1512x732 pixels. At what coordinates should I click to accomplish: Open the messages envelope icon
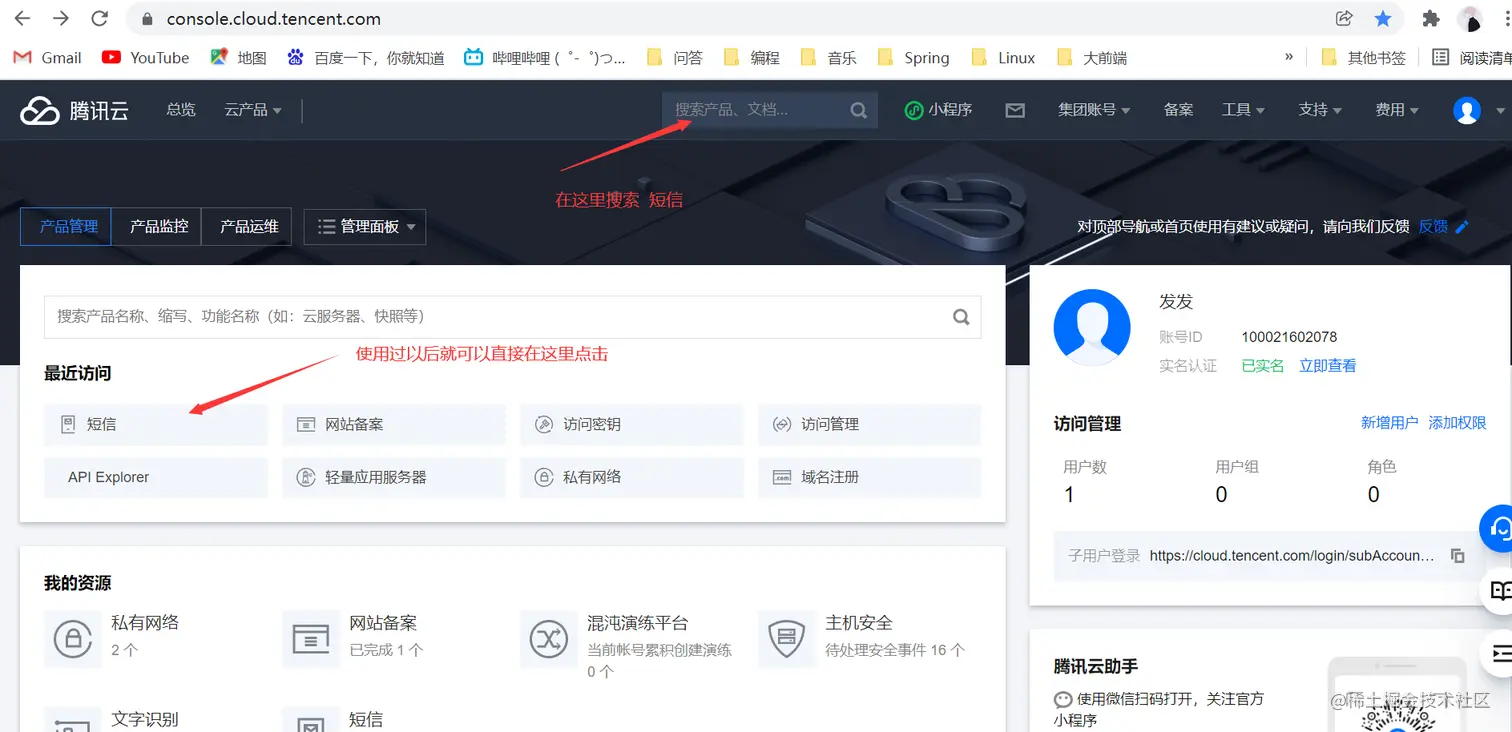1015,110
